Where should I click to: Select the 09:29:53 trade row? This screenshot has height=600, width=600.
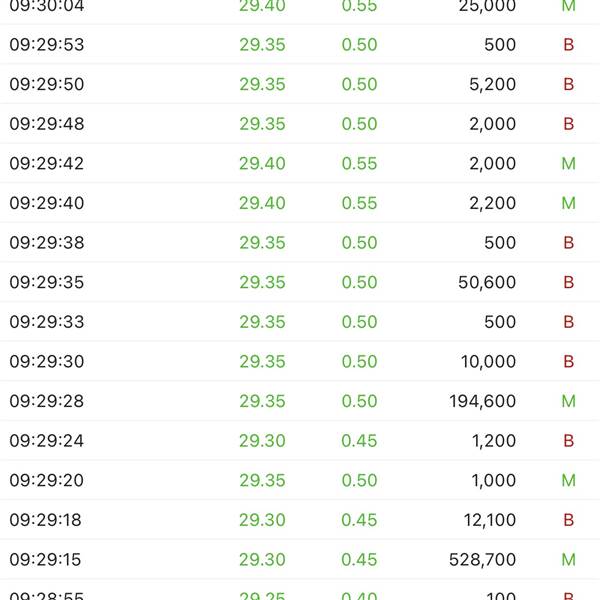300,44
